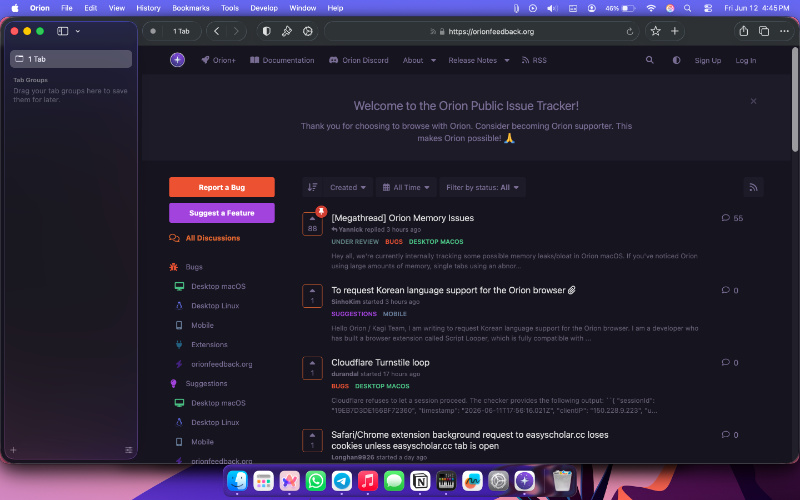Upvote the Cloudflare Turnstile loop post
This screenshot has width=800, height=500.
(312, 368)
